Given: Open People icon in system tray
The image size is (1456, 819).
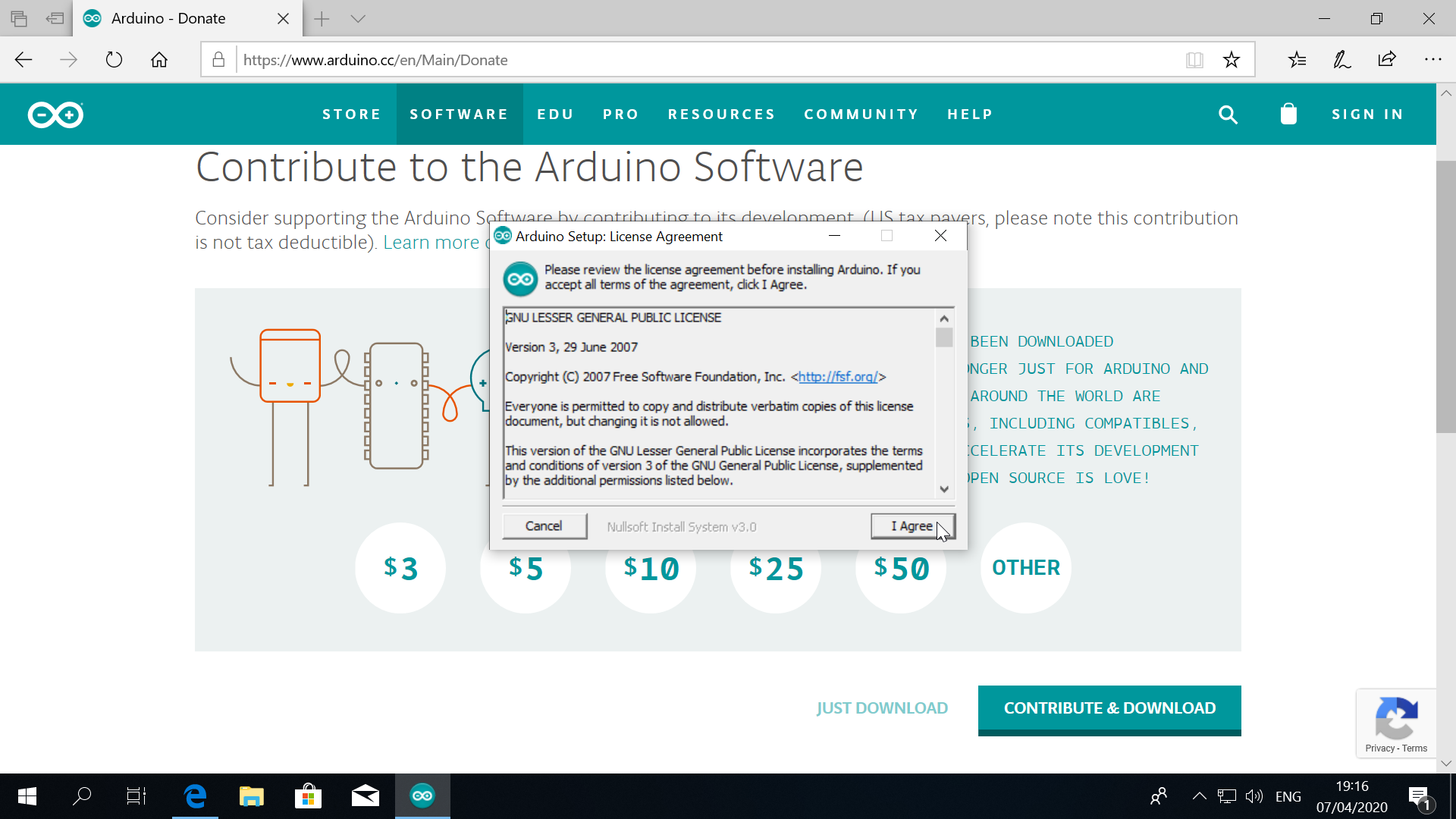Looking at the screenshot, I should [x=1158, y=796].
